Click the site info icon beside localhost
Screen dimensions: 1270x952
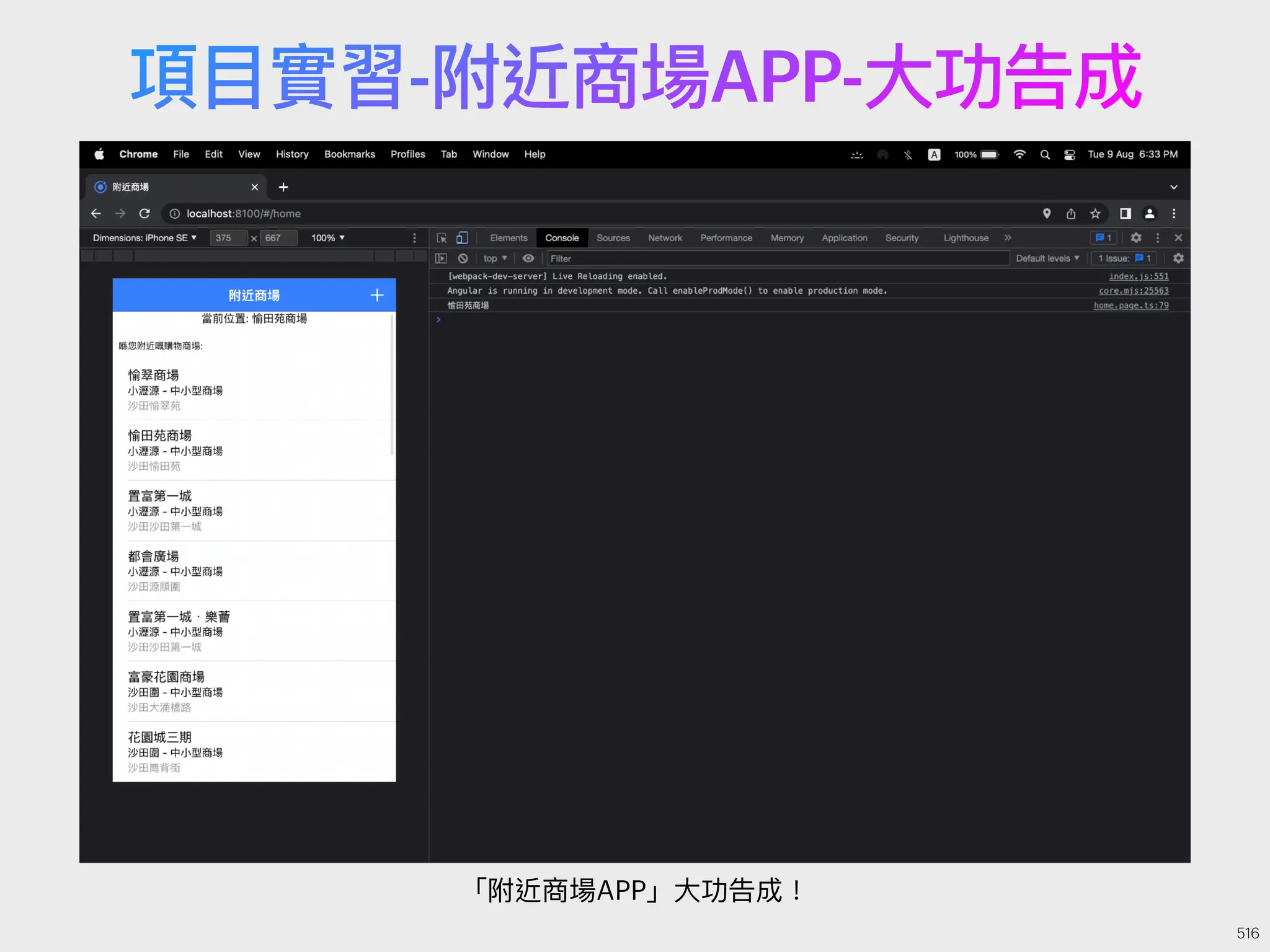point(175,213)
